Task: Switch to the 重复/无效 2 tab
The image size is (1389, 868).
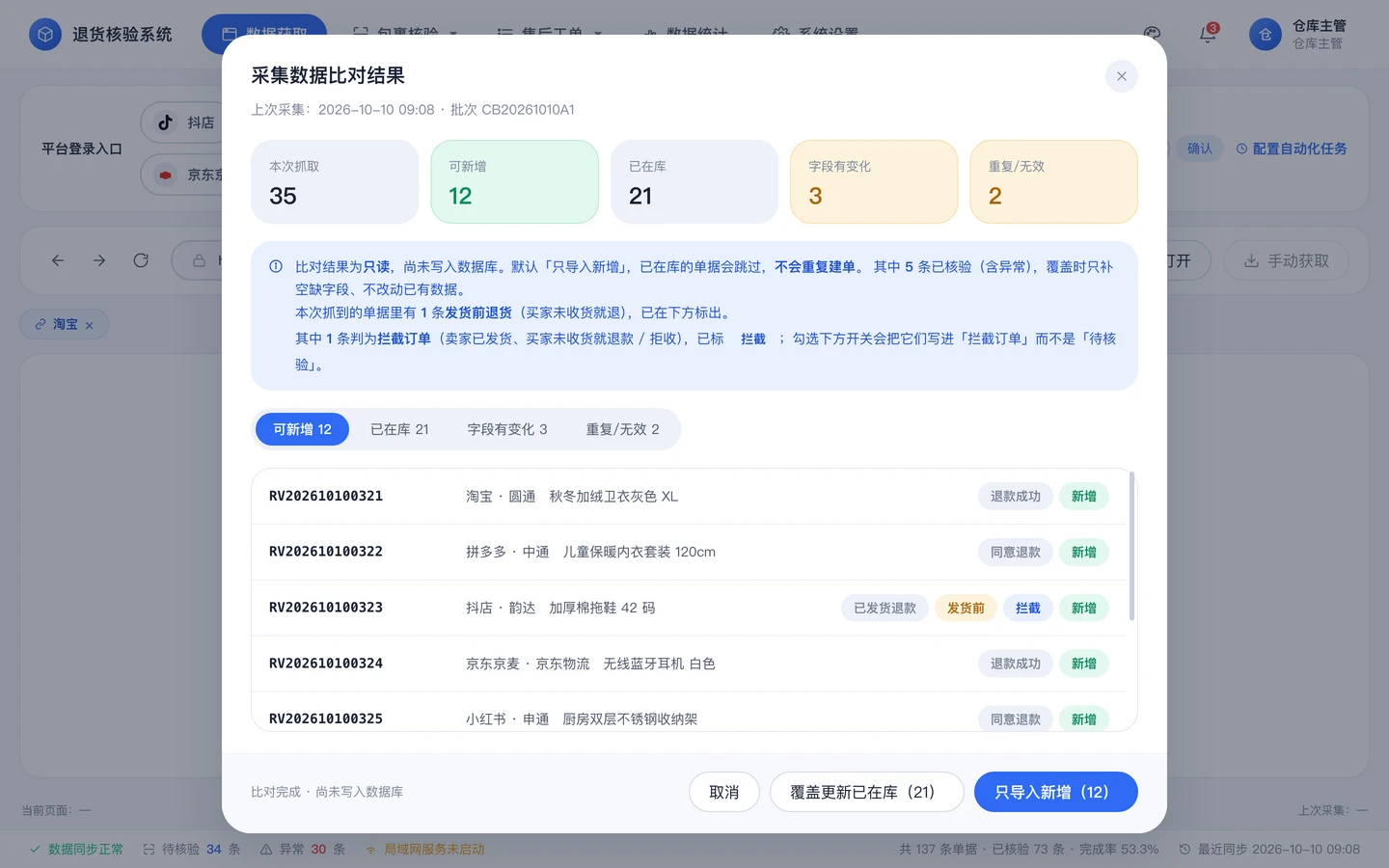Action: coord(623,429)
